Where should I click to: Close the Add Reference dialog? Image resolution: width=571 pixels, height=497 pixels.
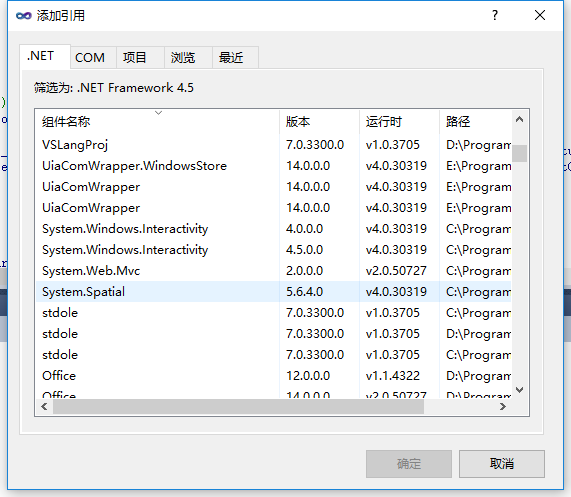point(540,15)
